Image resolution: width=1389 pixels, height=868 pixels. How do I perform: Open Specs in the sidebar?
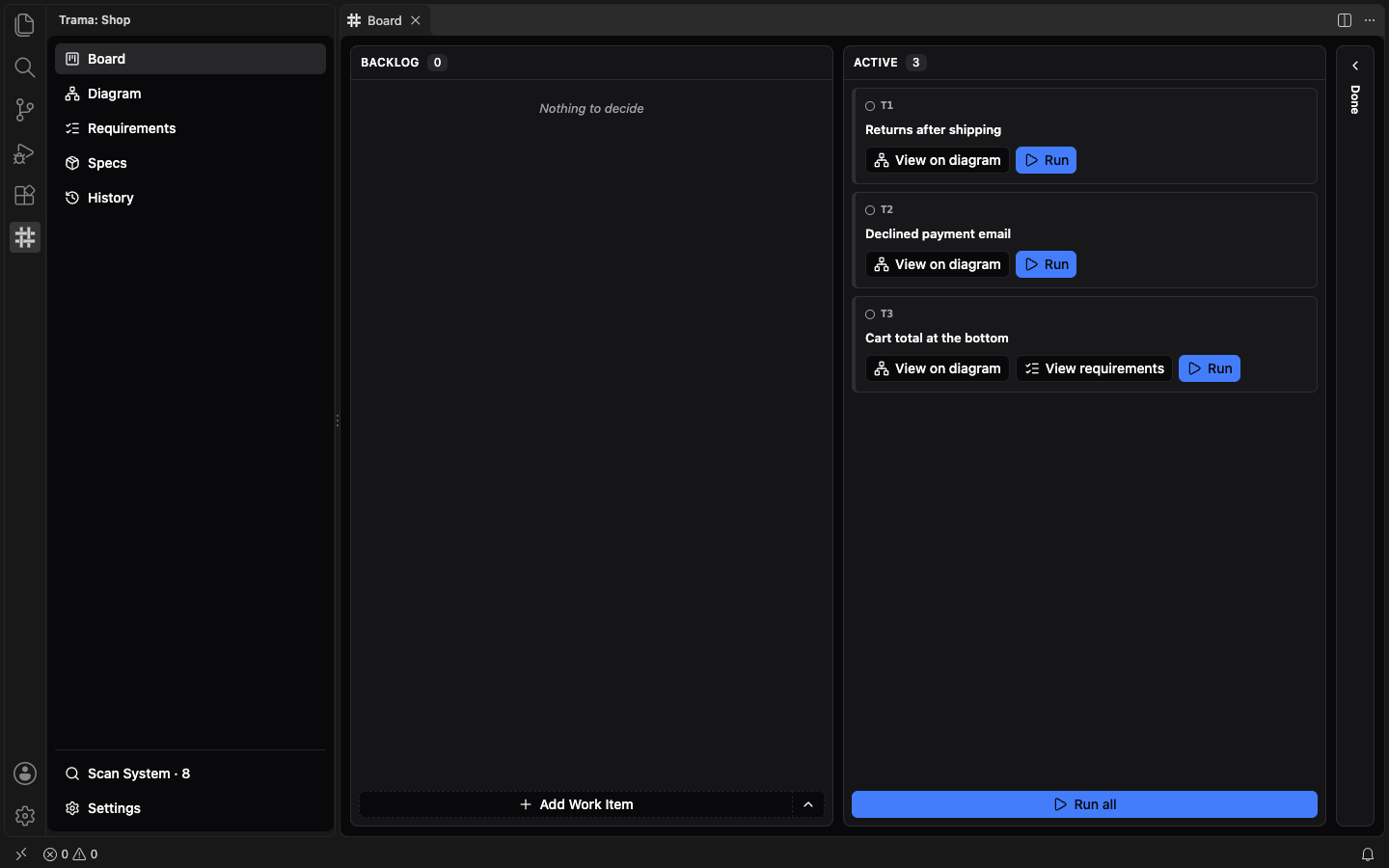pos(190,163)
